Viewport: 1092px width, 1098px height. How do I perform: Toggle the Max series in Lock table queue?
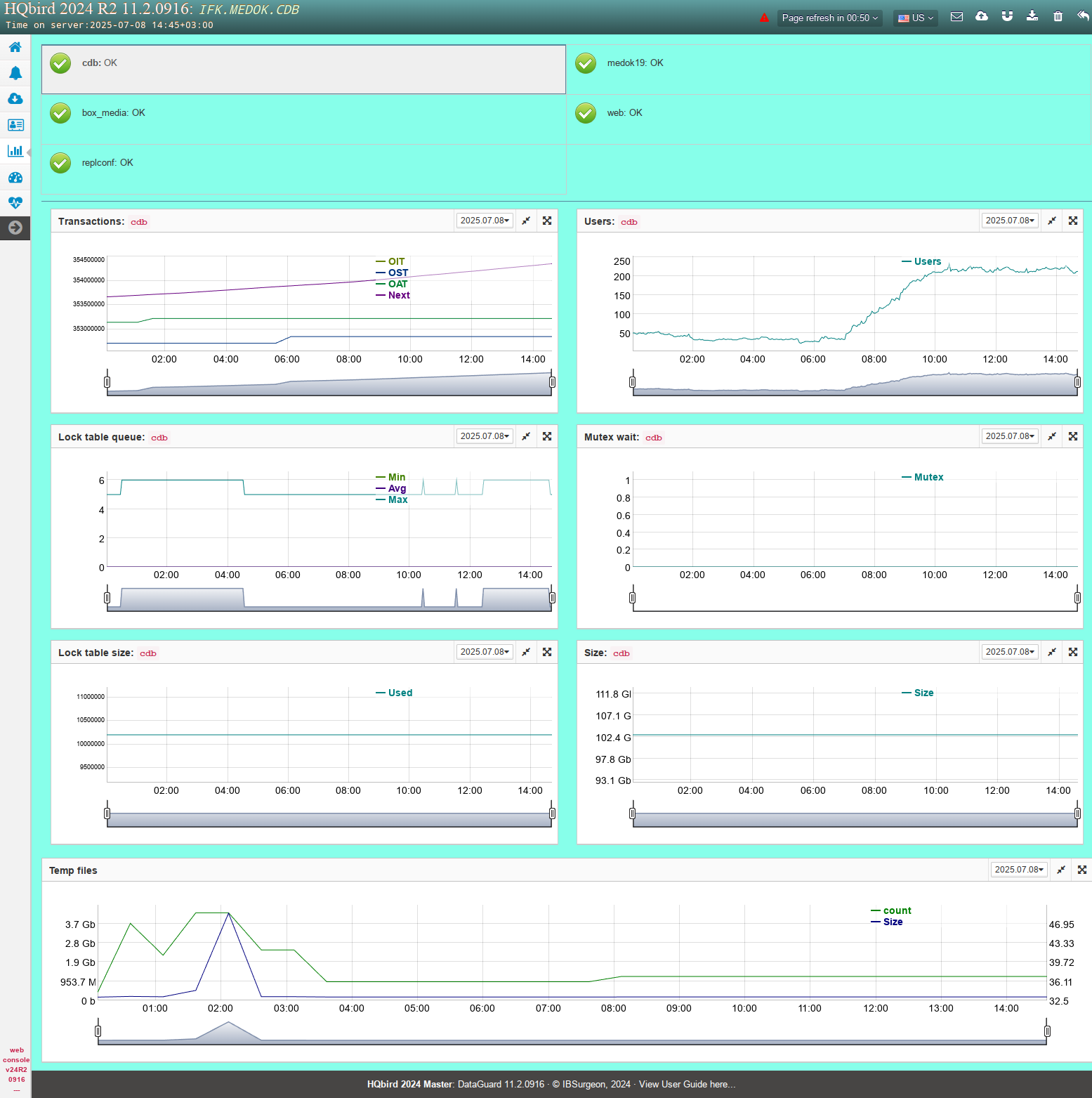(x=397, y=499)
